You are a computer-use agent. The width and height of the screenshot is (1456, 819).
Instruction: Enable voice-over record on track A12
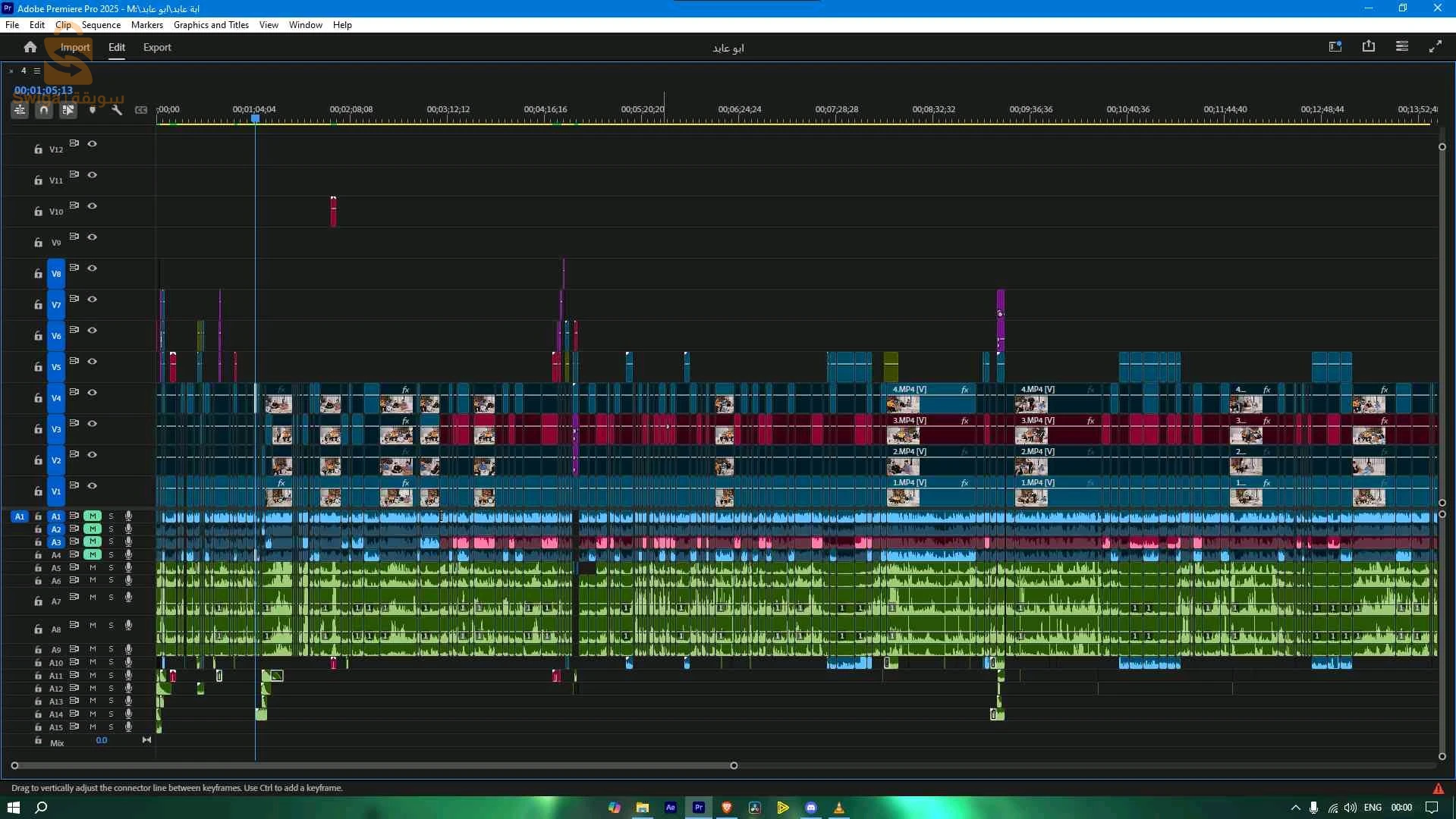click(x=128, y=689)
